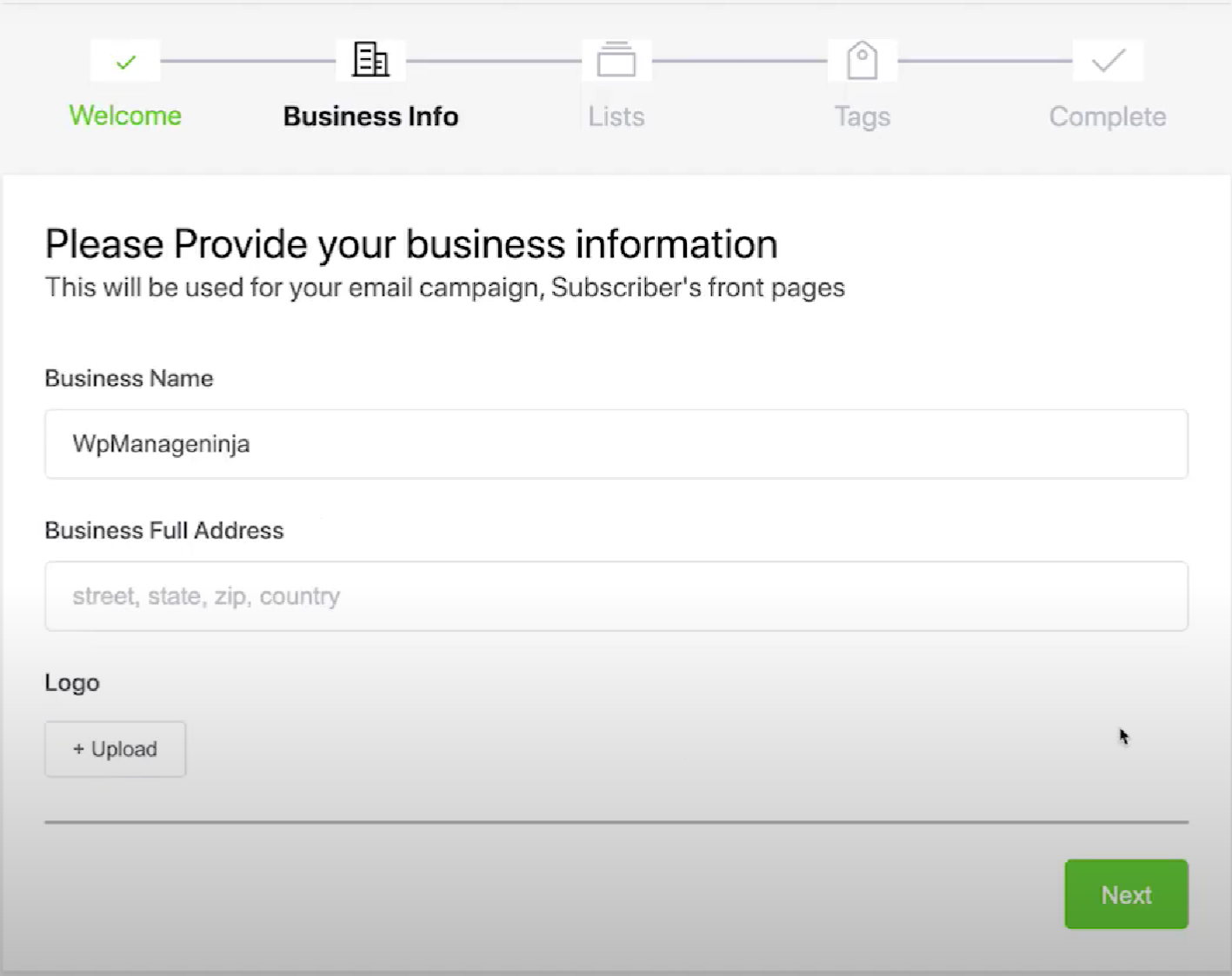
Task: Select the WpManageninja text entry
Action: click(x=160, y=443)
